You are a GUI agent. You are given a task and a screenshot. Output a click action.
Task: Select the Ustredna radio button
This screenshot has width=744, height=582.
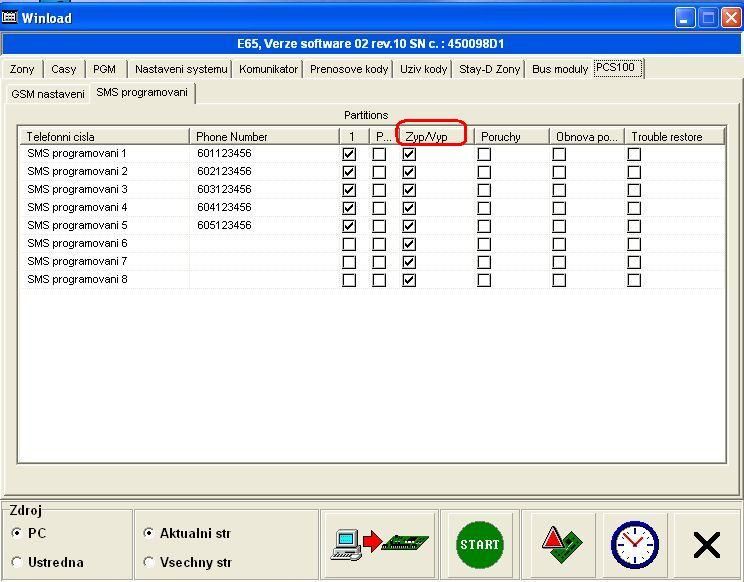pyautogui.click(x=17, y=562)
